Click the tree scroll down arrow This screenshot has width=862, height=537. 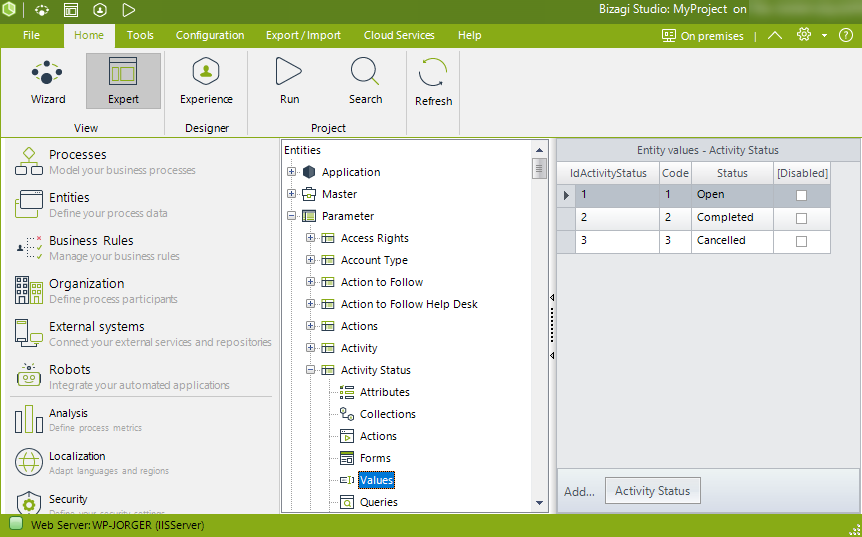(539, 503)
